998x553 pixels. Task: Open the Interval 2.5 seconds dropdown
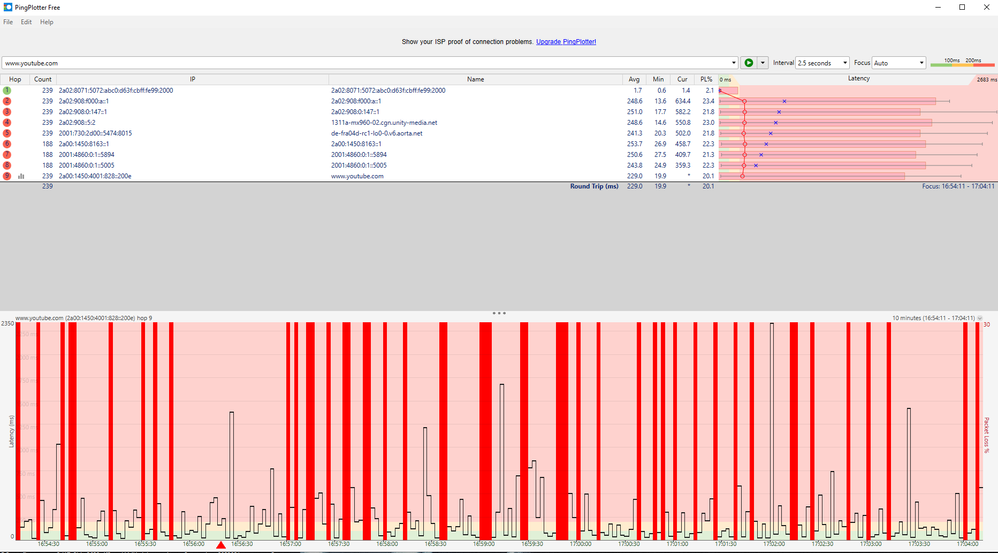pyautogui.click(x=822, y=63)
